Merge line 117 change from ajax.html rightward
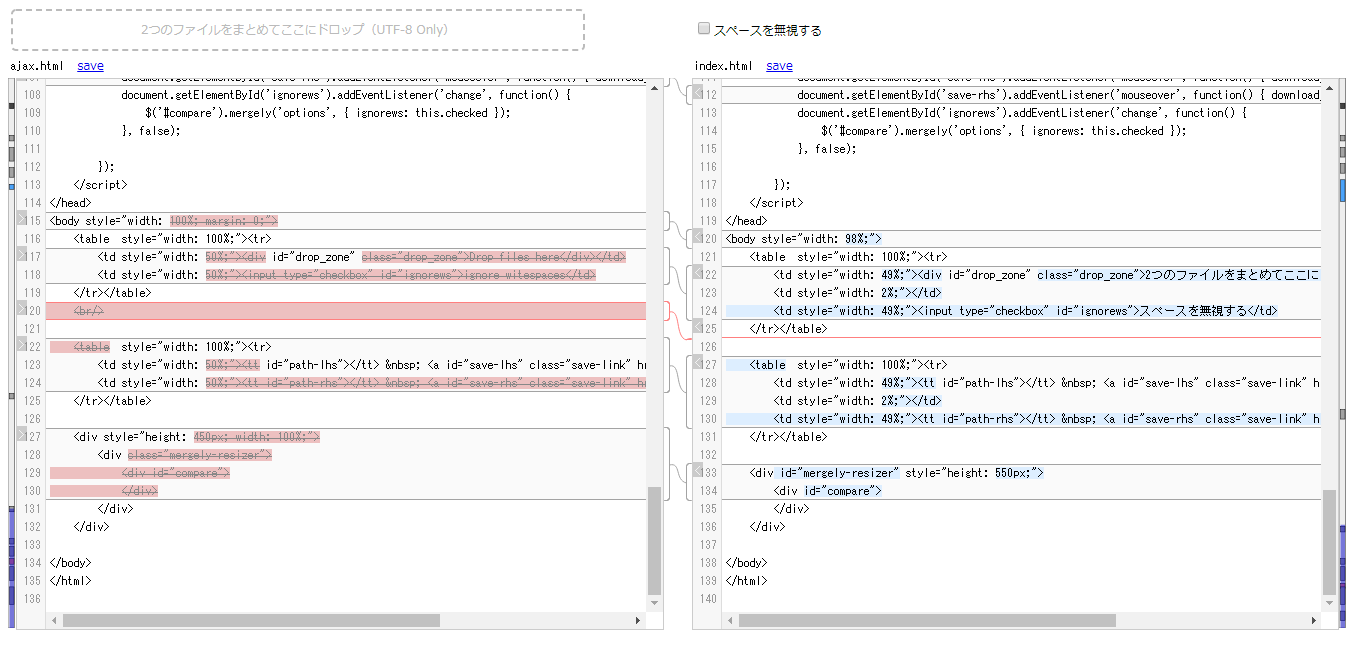This screenshot has height=649, width=1365. [22, 255]
